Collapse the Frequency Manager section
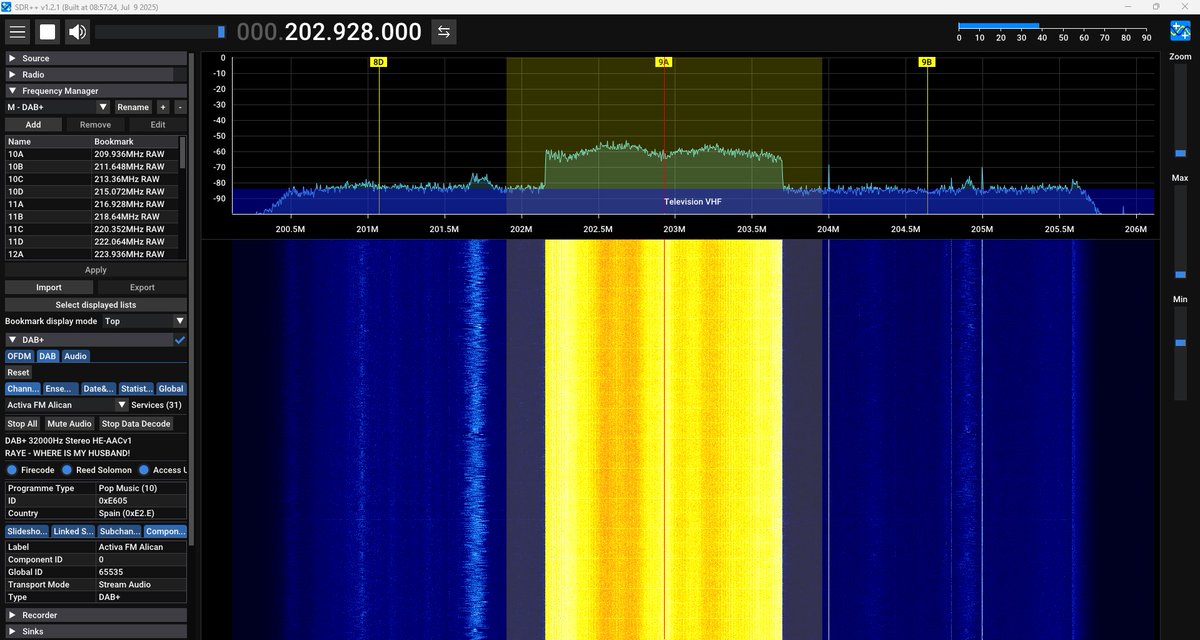The width and height of the screenshot is (1200, 640). [x=96, y=91]
